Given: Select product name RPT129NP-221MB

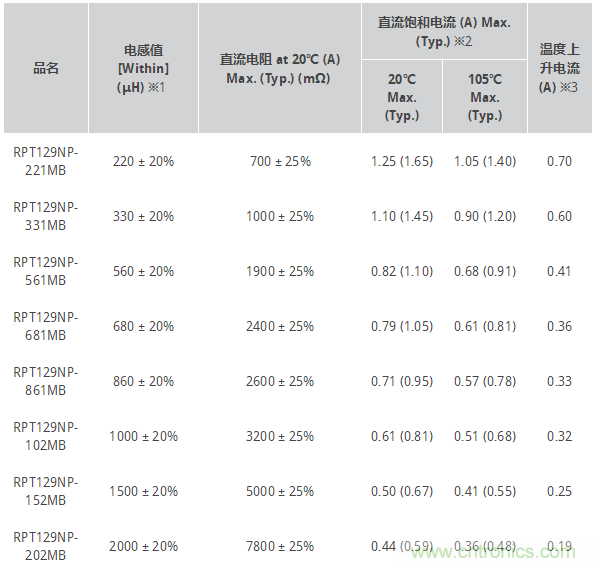Looking at the screenshot, I should (46, 161).
